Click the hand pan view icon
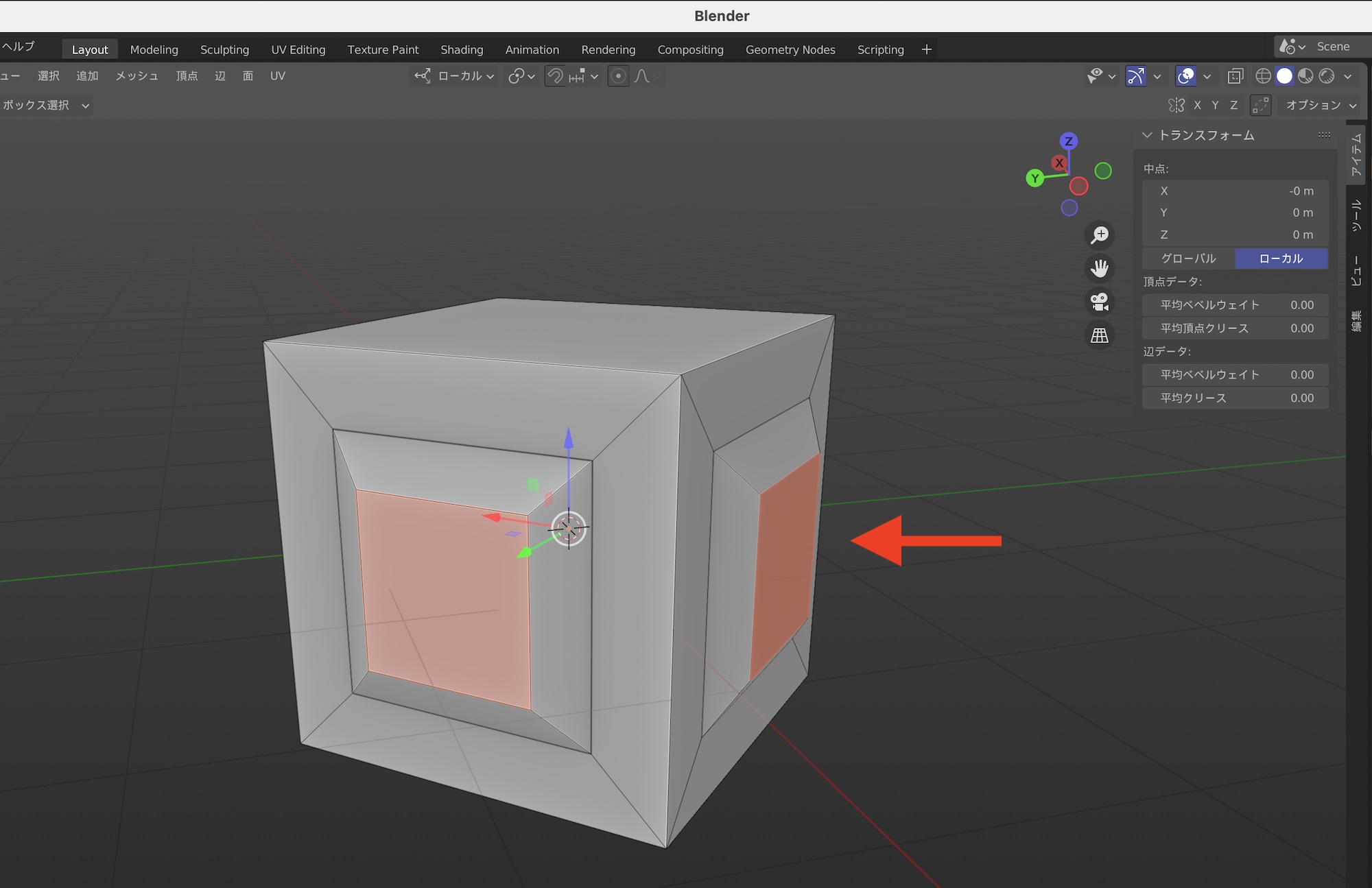Screen dimensions: 1372x888 click(1100, 268)
